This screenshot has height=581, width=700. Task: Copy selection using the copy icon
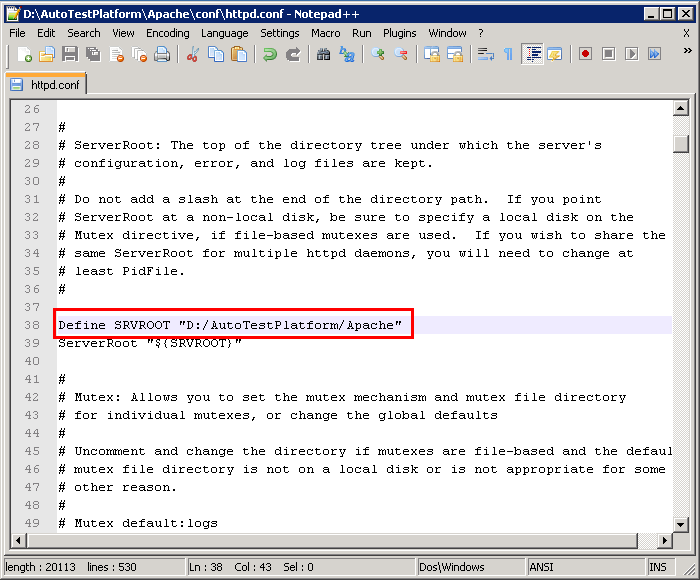click(216, 54)
